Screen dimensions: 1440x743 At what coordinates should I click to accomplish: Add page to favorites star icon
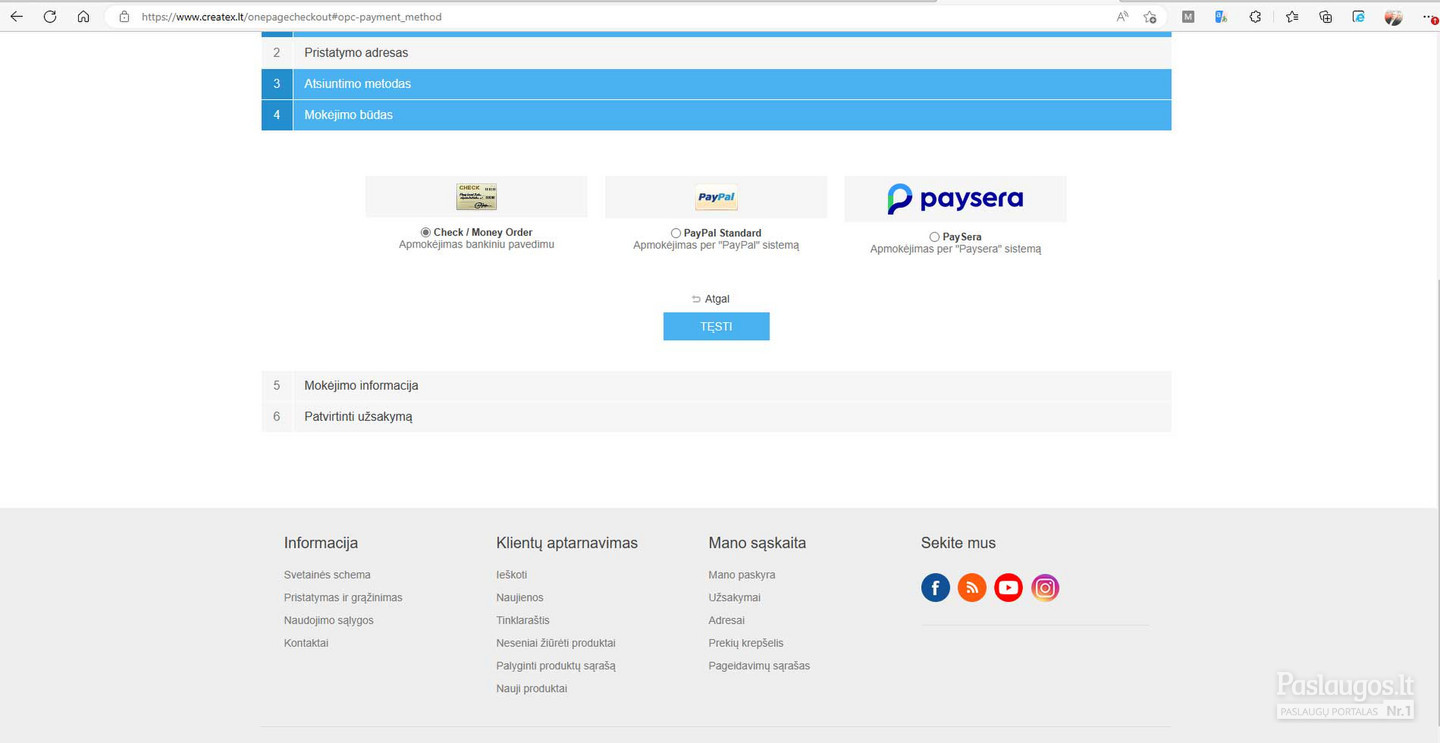1150,17
